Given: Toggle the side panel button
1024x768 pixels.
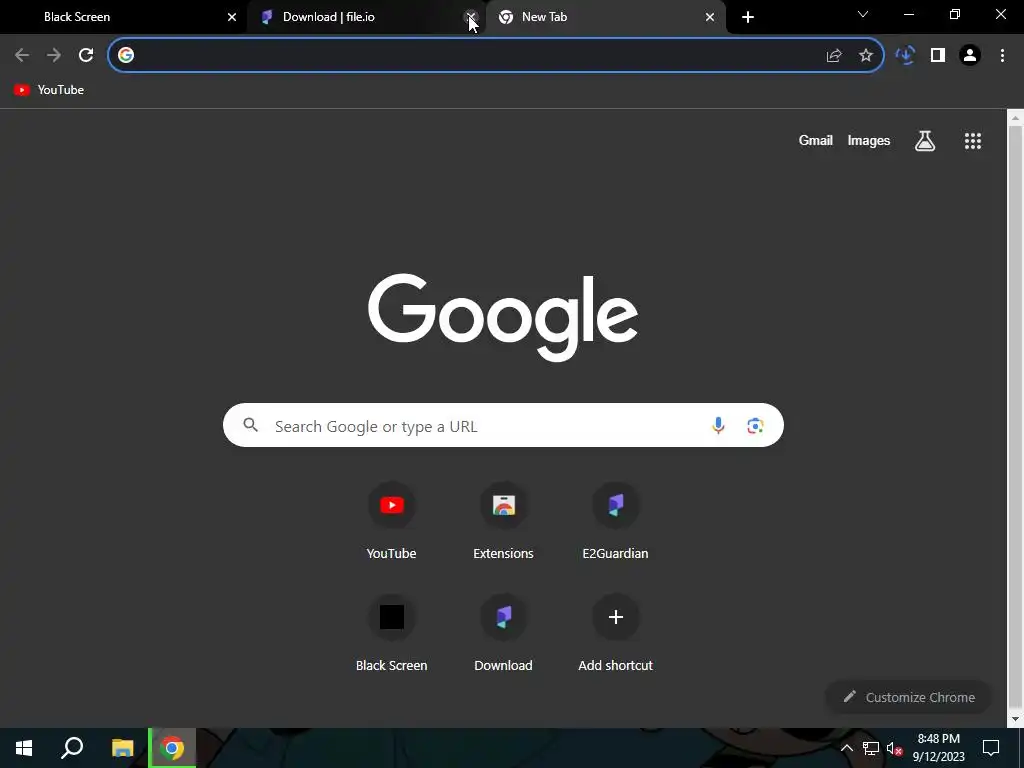Looking at the screenshot, I should (938, 56).
